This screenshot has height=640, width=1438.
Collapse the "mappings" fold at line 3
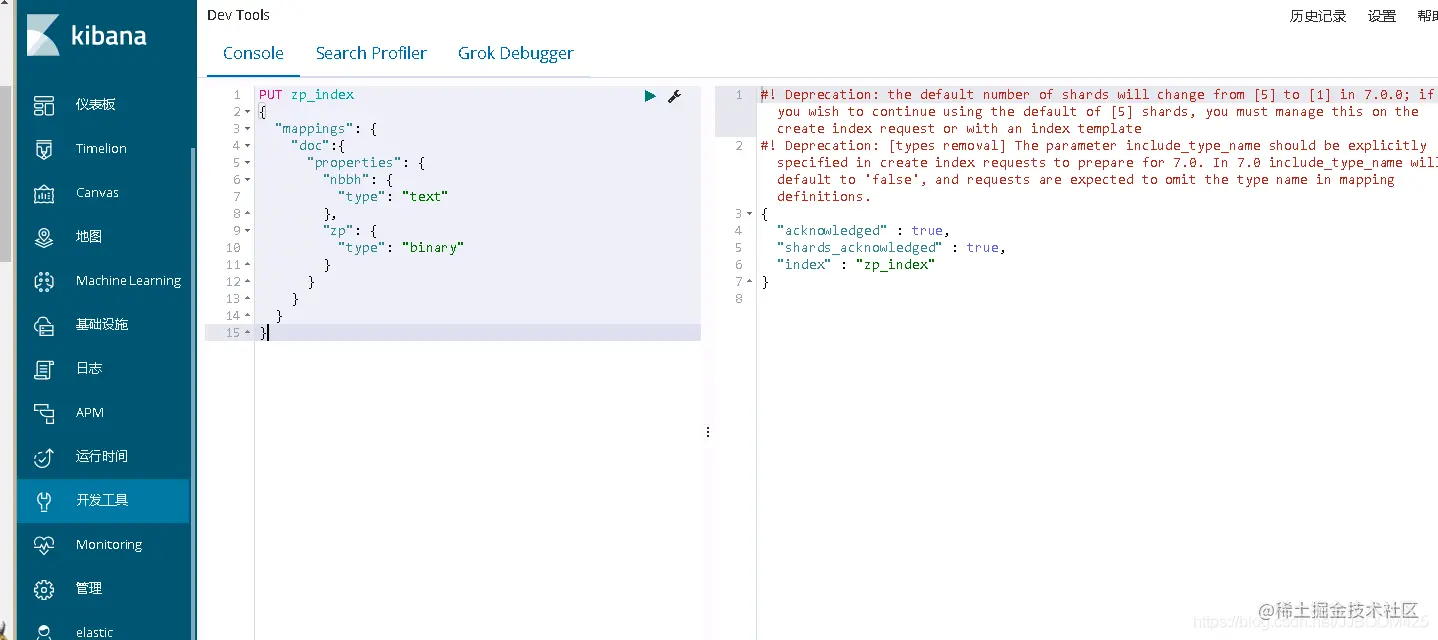click(x=247, y=129)
